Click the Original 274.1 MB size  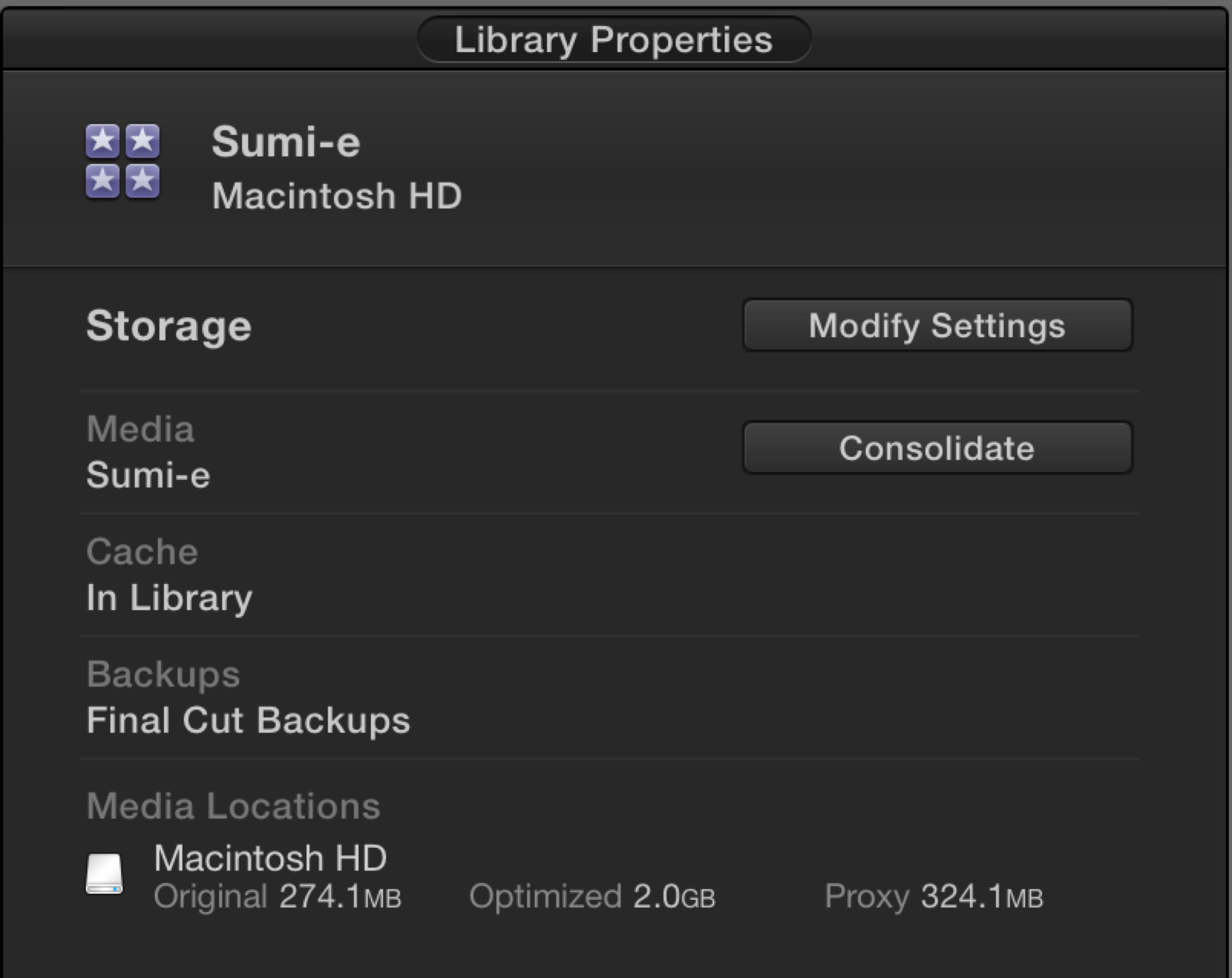[x=340, y=896]
